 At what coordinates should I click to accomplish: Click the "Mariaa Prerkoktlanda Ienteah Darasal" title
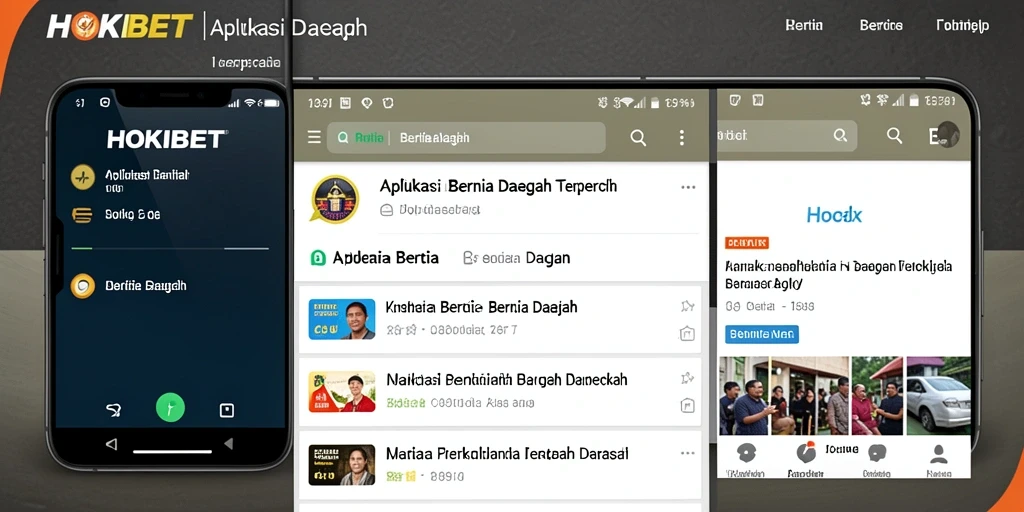tap(507, 453)
